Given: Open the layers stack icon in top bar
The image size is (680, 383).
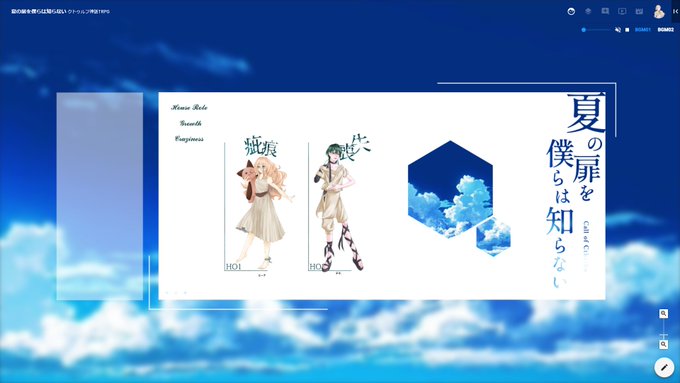Looking at the screenshot, I should (588, 11).
